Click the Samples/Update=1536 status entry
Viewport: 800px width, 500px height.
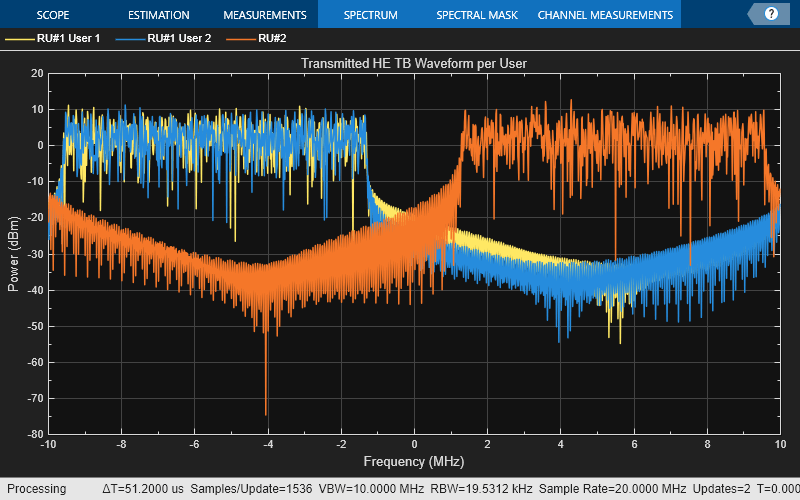pos(251,489)
